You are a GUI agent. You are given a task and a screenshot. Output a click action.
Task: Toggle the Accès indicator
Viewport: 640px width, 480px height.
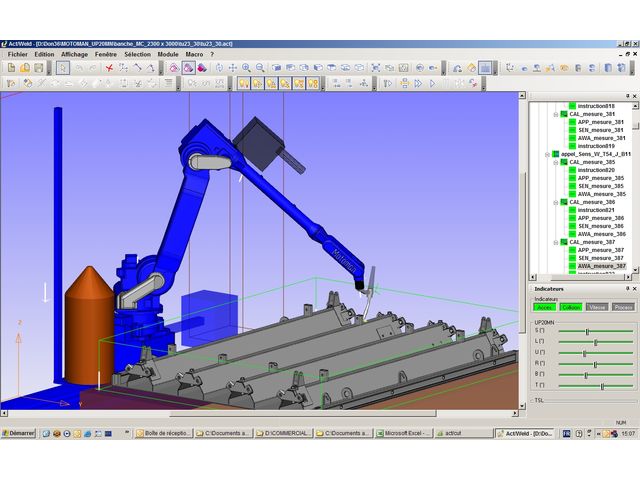pos(545,307)
